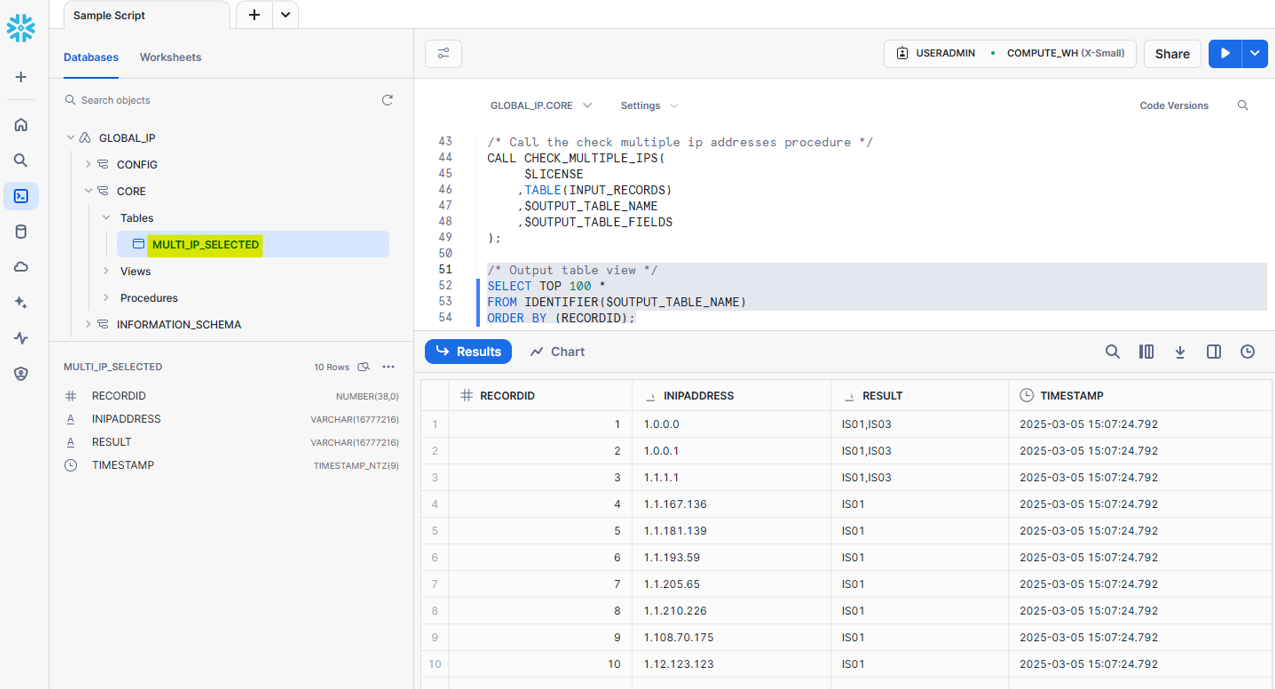Open the Data database icon in sidebar

pos(21,232)
